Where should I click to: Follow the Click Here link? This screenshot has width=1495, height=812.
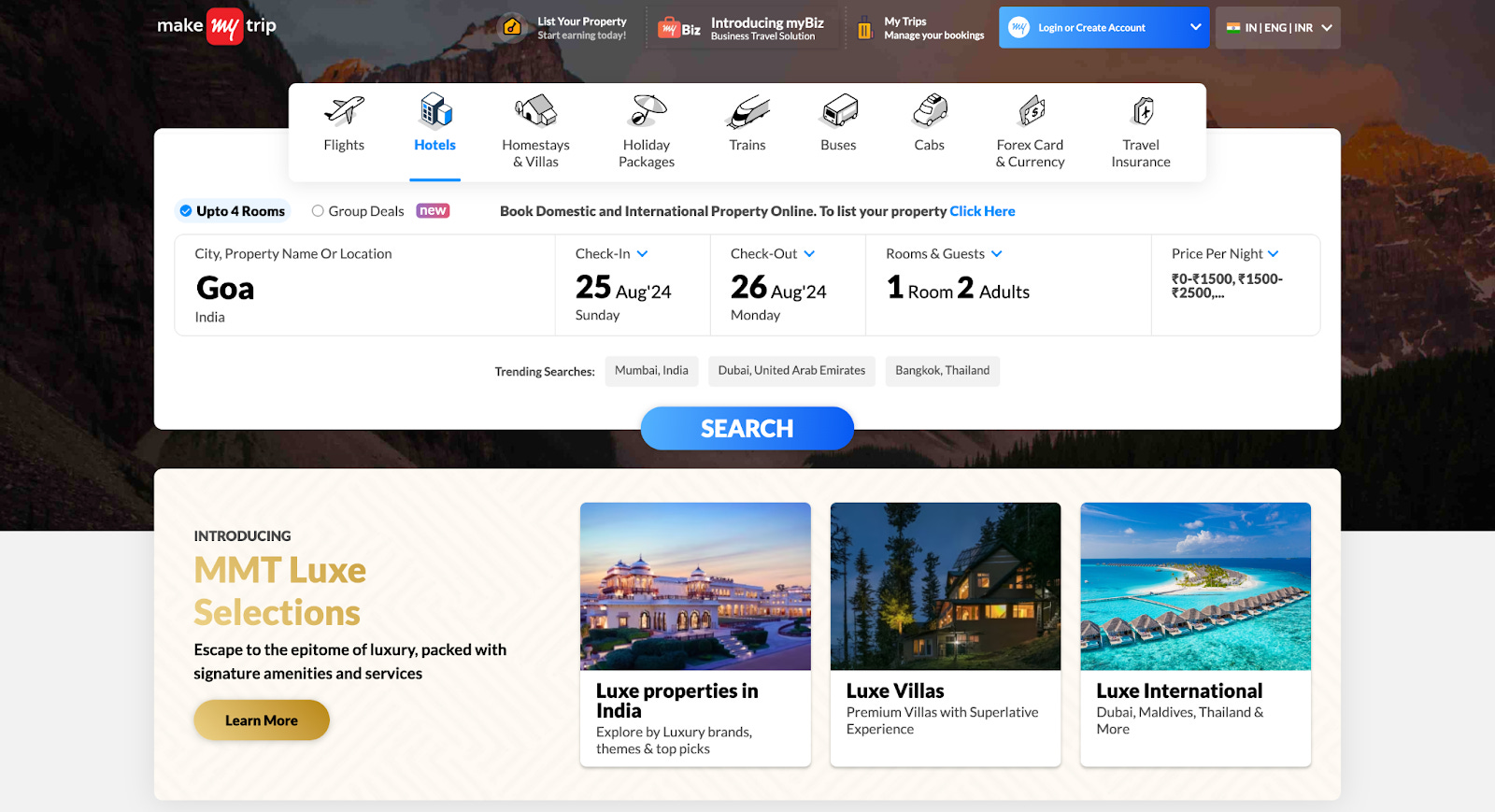982,211
